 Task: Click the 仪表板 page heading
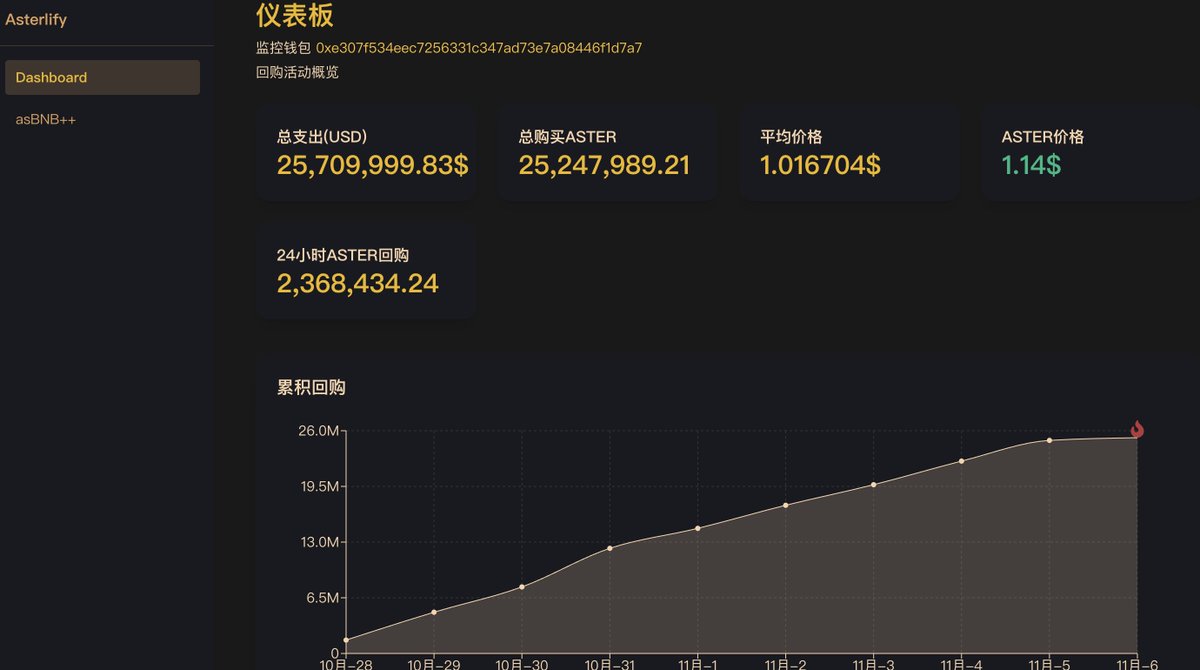tap(295, 15)
